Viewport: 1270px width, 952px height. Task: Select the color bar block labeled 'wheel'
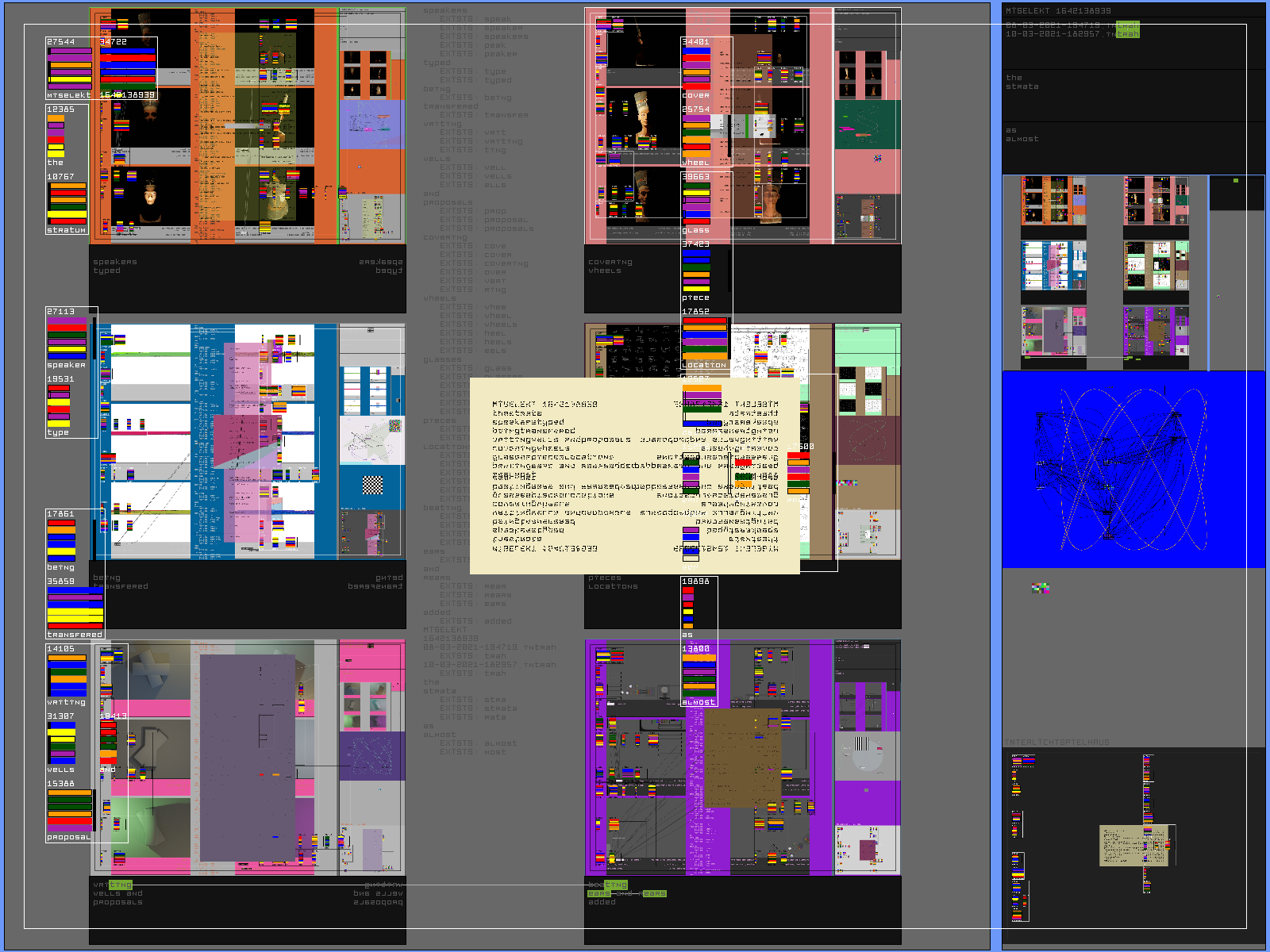pyautogui.click(x=696, y=136)
